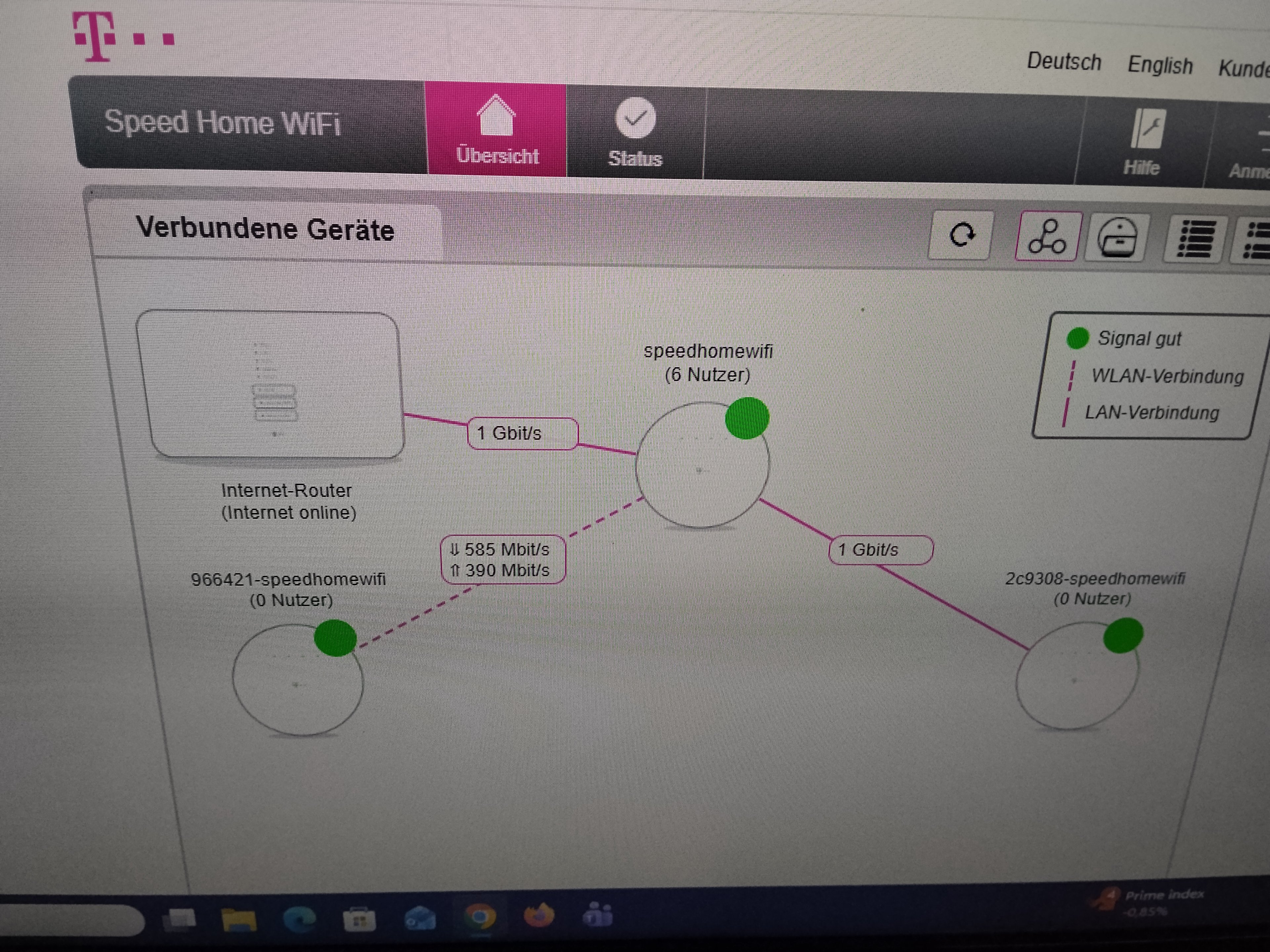This screenshot has width=1270, height=952.
Task: Switch language to Deutsch
Action: [1063, 61]
